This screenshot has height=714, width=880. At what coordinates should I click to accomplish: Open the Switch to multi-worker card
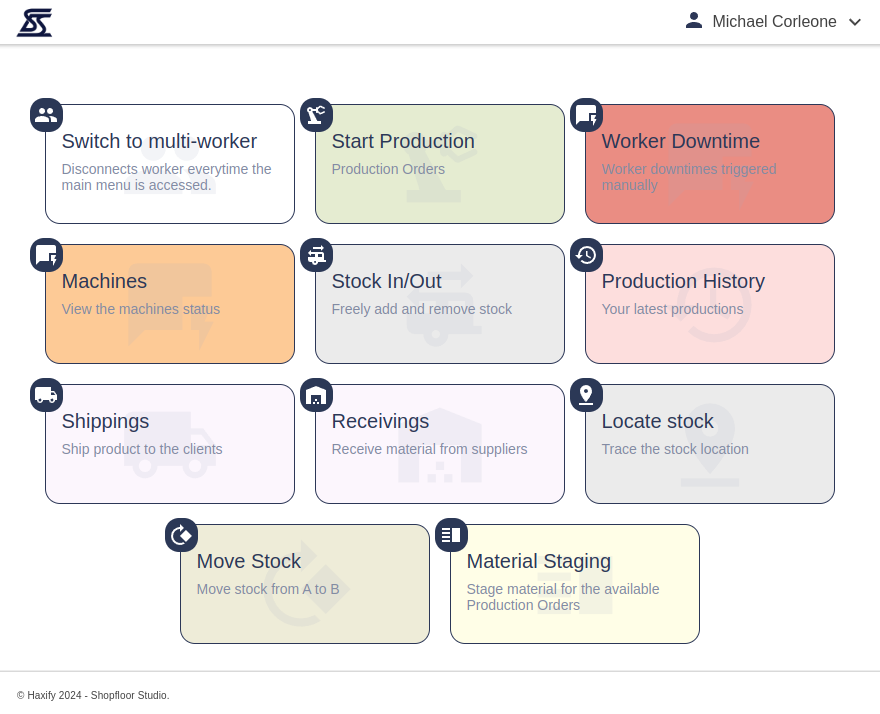170,165
